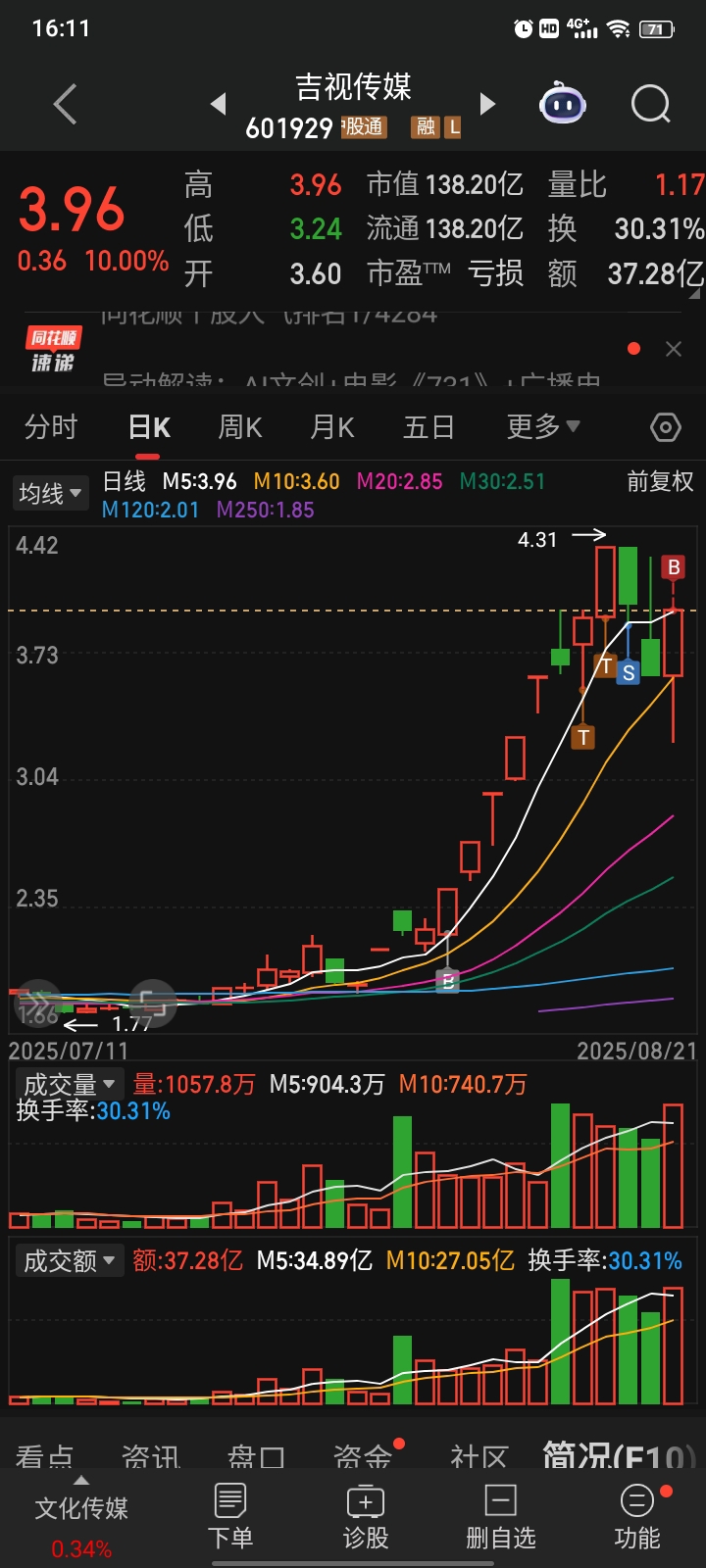Tap the 2025/08/21 date label
The image size is (706, 1568).
[637, 1051]
